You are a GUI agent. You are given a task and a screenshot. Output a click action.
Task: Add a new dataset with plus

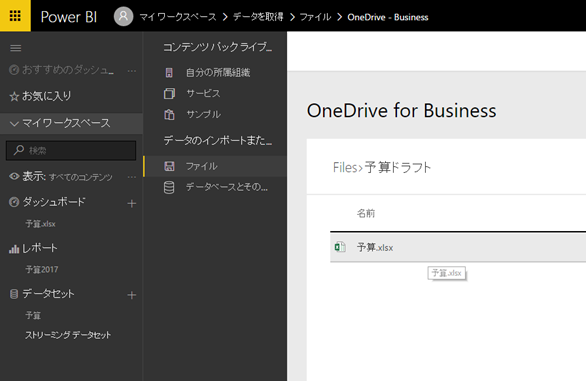[132, 295]
